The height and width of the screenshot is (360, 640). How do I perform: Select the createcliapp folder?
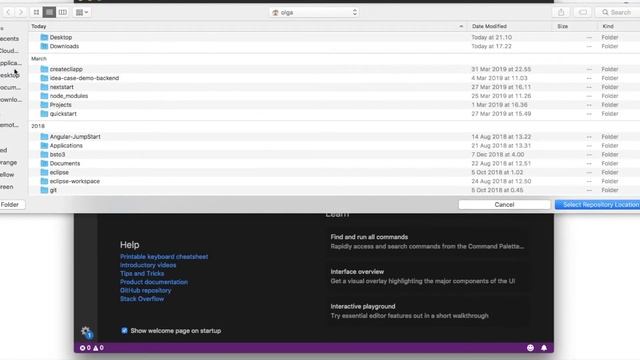[335, 69]
